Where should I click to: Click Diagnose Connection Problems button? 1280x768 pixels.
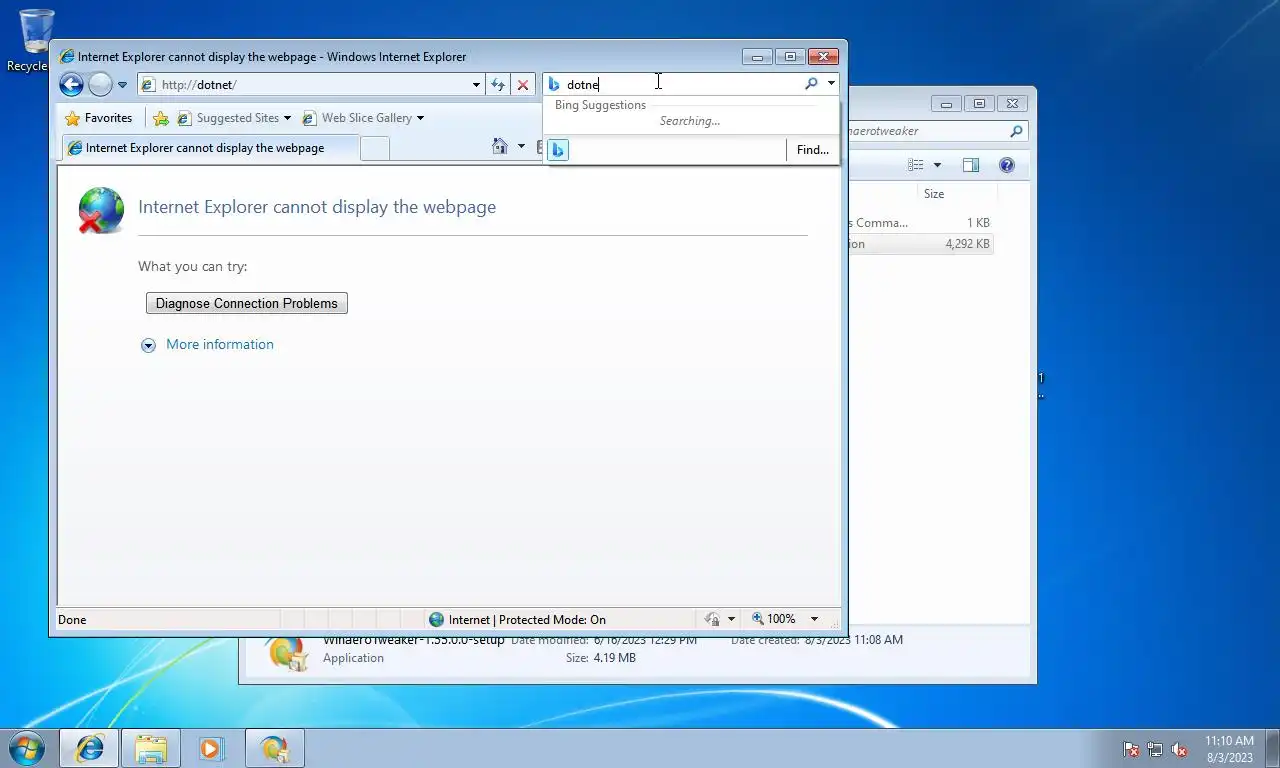click(x=247, y=303)
